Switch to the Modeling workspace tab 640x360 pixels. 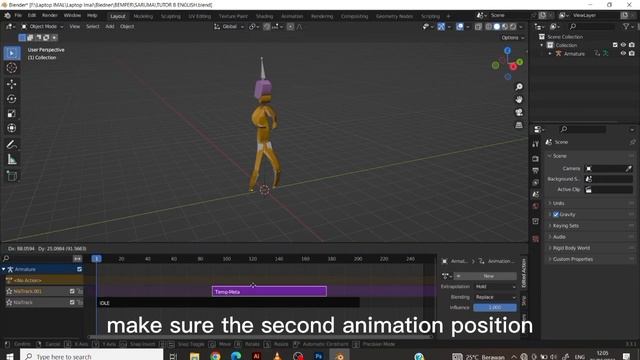click(143, 16)
